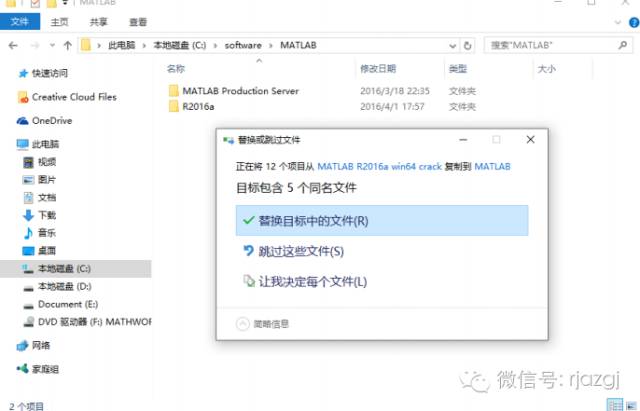Click the Creative Cloud Files icon

coord(23,97)
